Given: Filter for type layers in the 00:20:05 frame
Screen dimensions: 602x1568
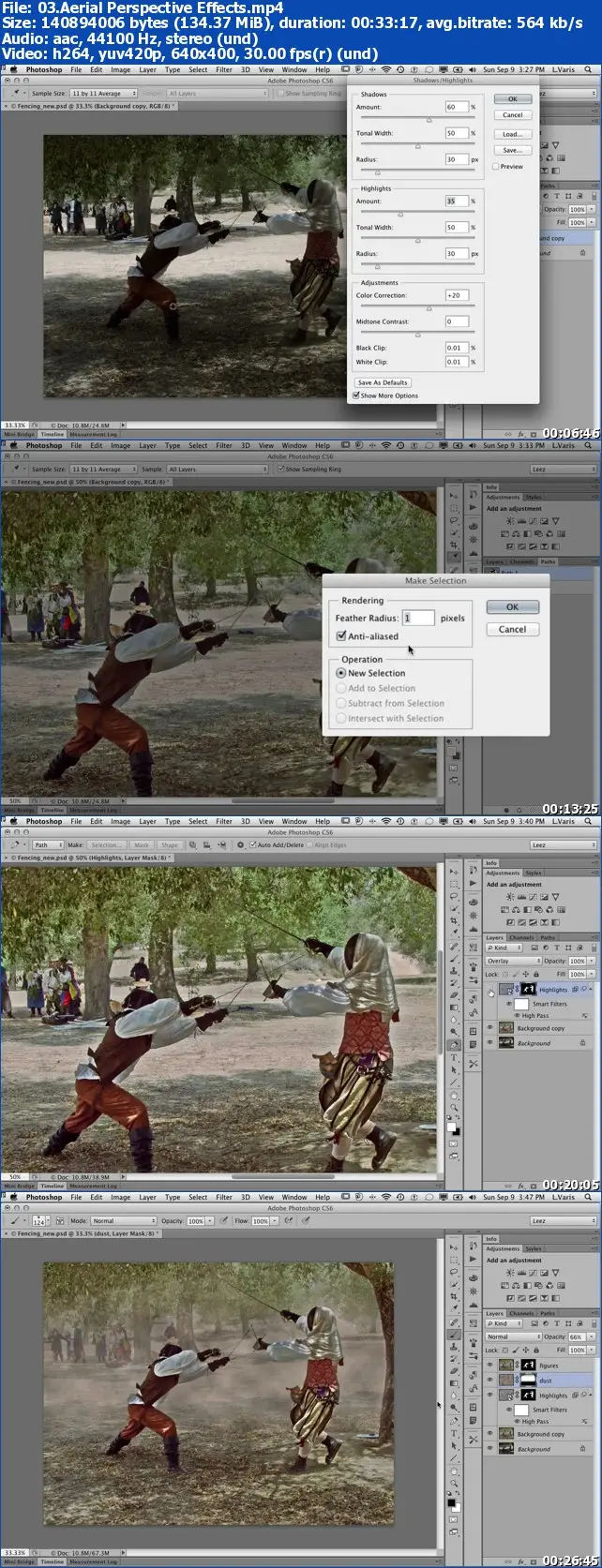Looking at the screenshot, I should click(x=557, y=948).
